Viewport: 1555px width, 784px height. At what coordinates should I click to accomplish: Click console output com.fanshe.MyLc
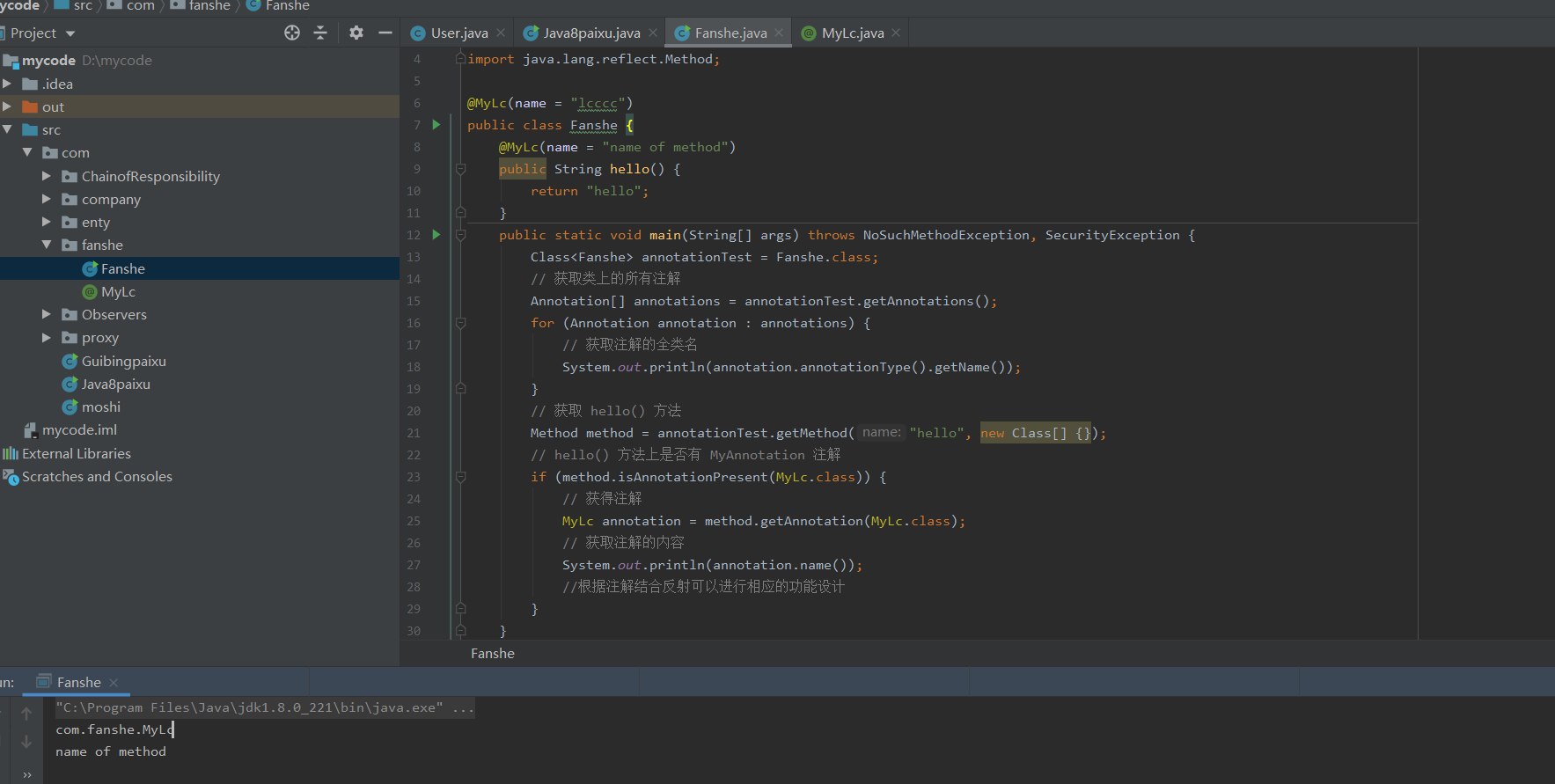pos(114,729)
